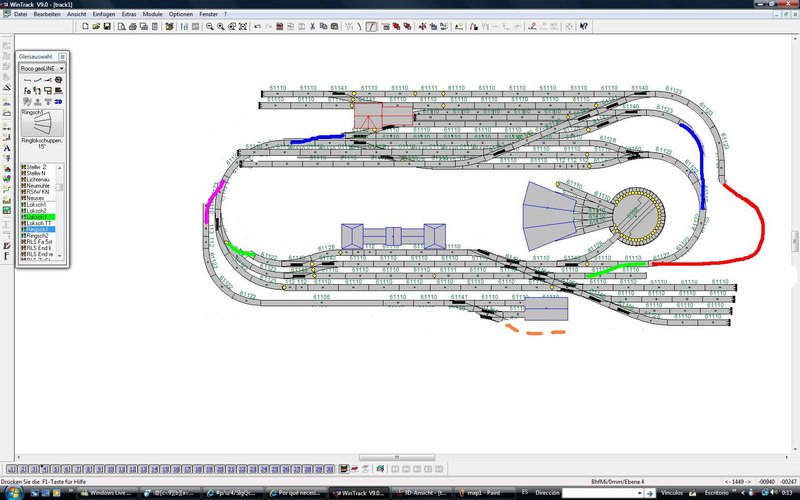Paste clipboard contents from toolbar
Image resolution: width=800 pixels, height=500 pixels.
click(335, 27)
